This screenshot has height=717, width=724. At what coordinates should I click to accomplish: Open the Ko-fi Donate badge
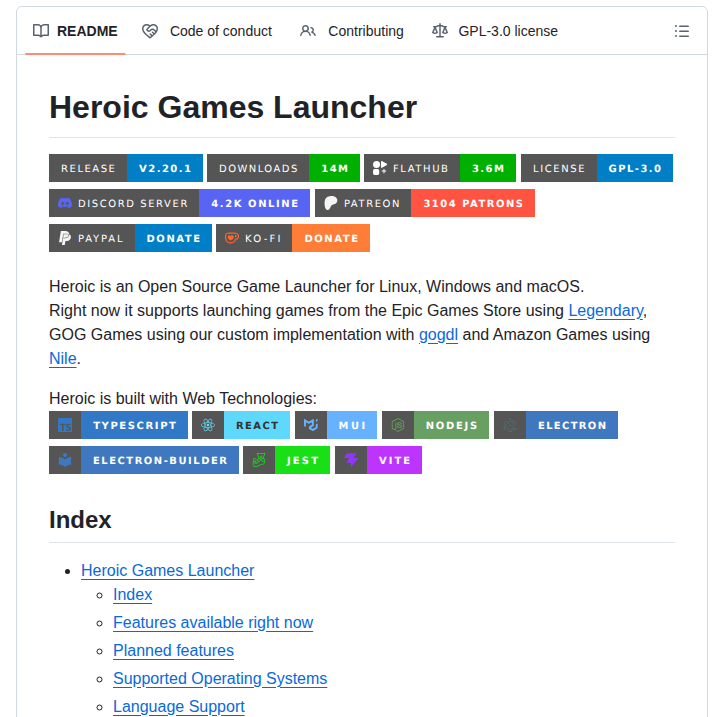(x=293, y=238)
